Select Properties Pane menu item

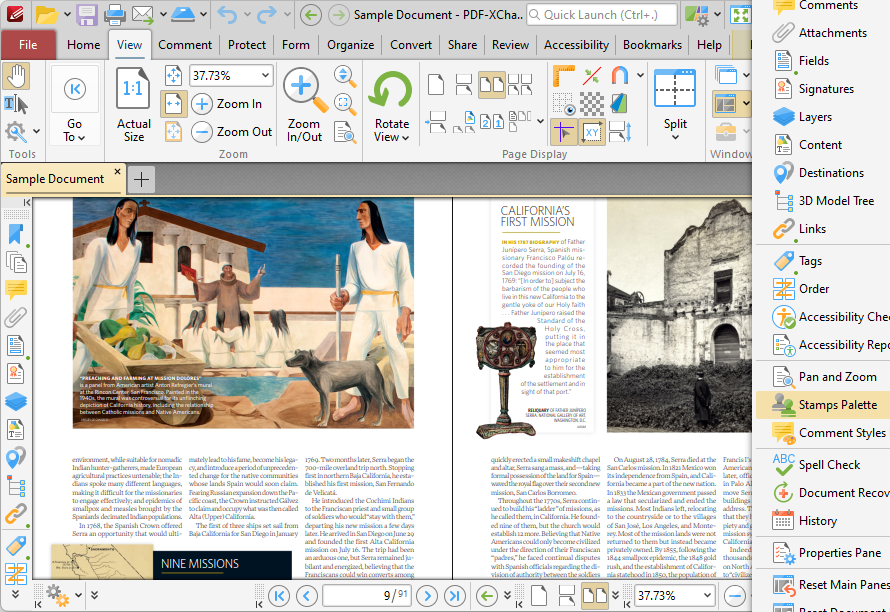pyautogui.click(x=823, y=553)
